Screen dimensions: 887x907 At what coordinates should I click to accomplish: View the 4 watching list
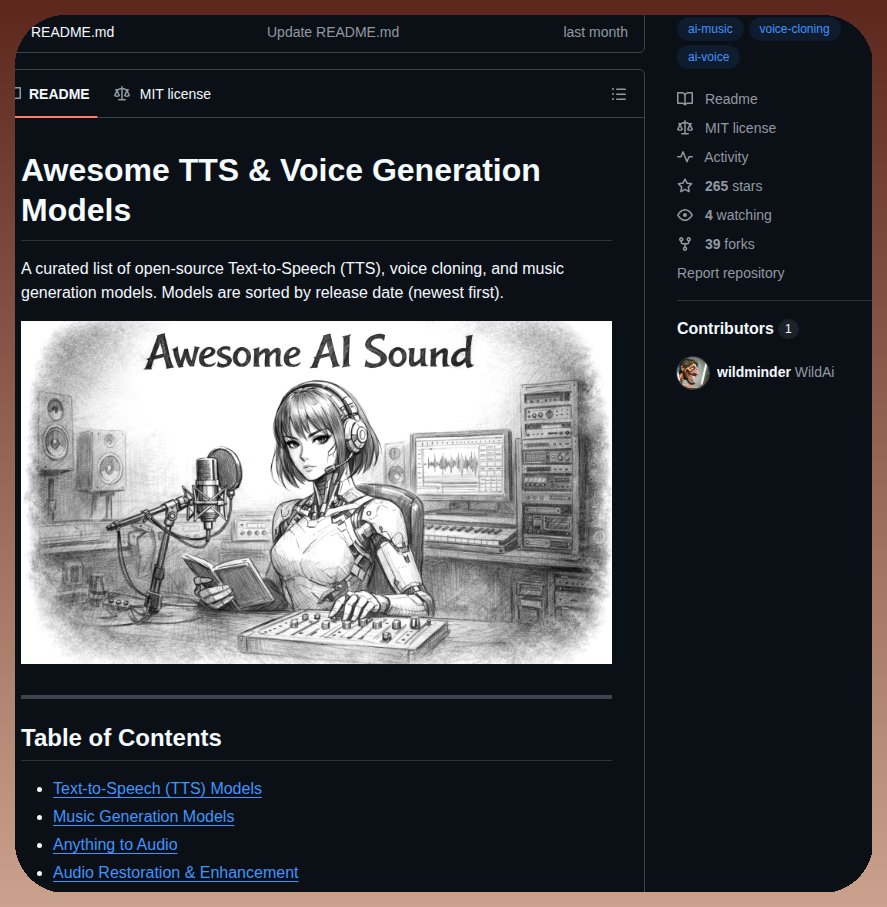pyautogui.click(x=738, y=215)
